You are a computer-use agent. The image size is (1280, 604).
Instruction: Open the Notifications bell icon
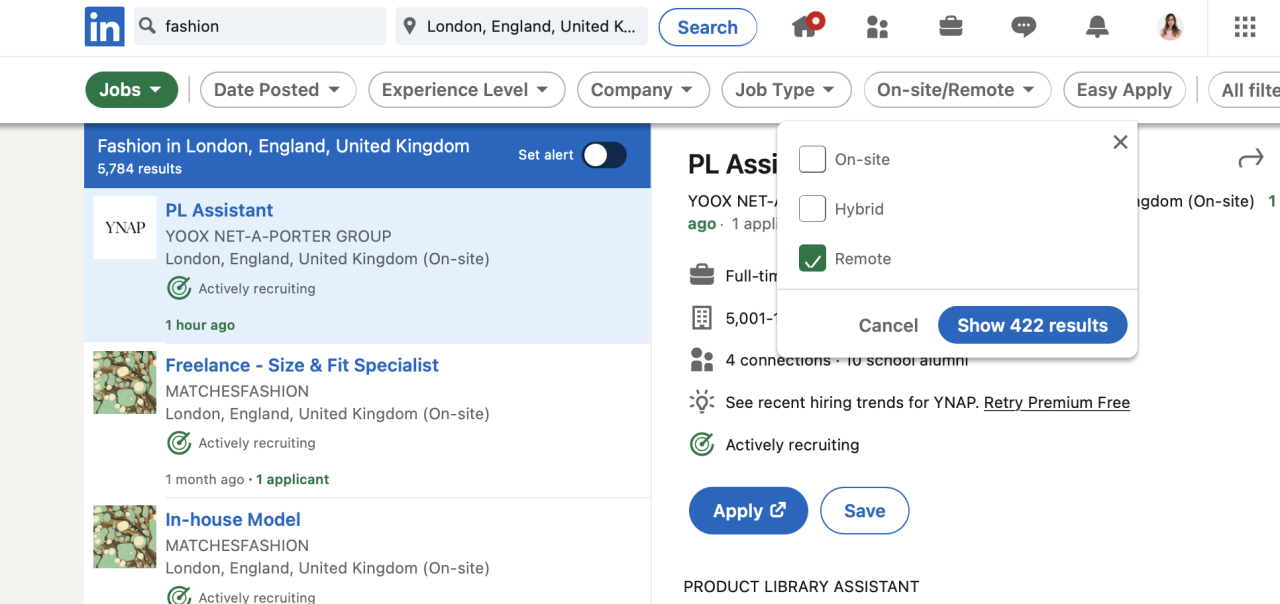click(1097, 27)
